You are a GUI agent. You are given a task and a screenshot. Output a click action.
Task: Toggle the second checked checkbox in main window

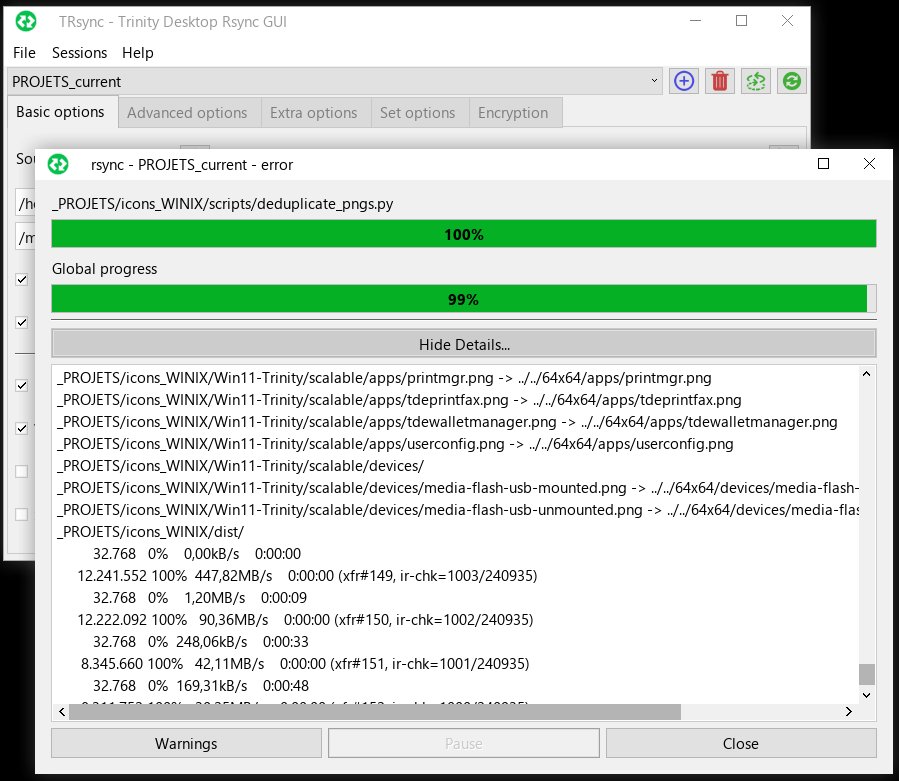(22, 322)
